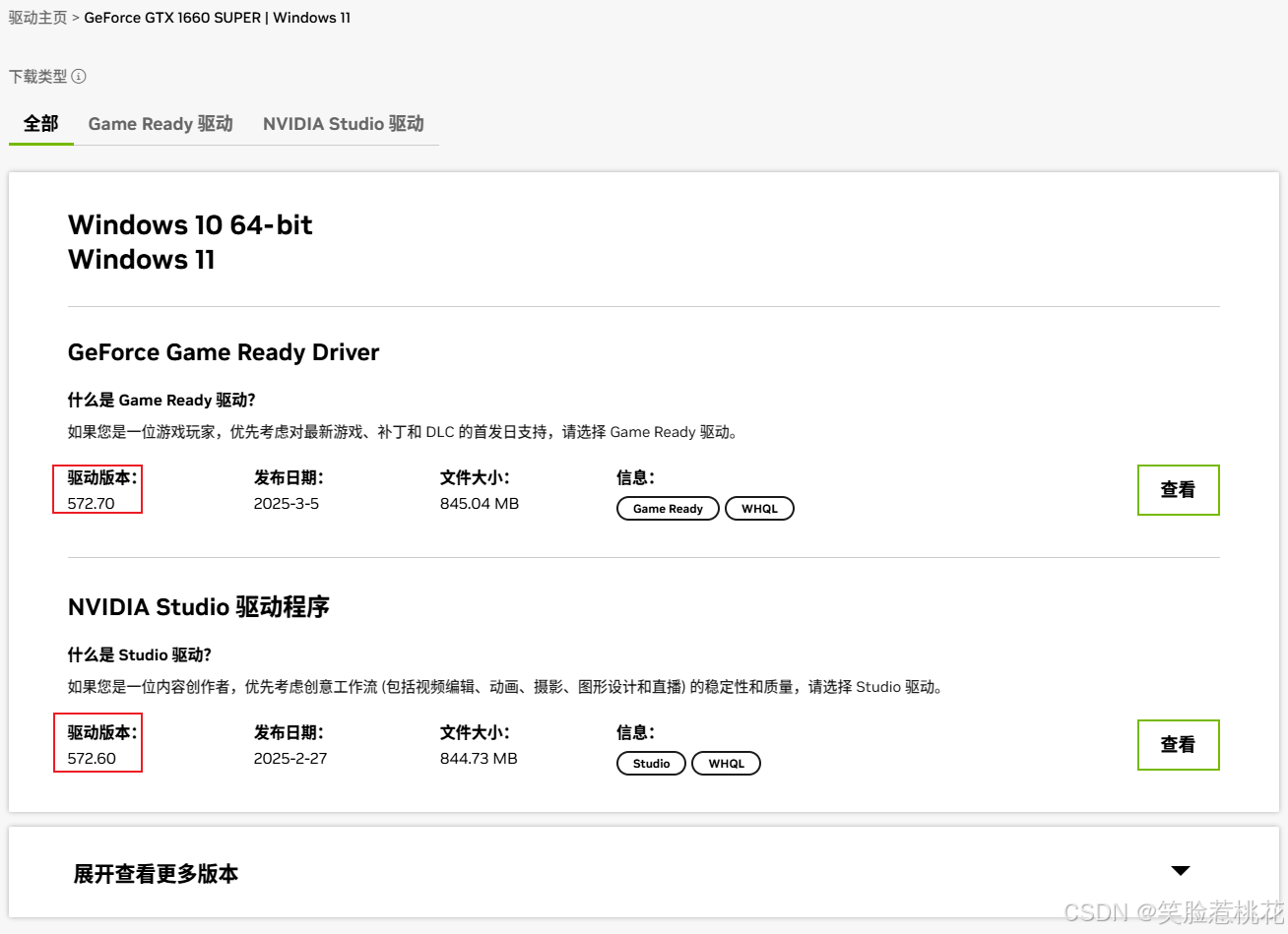Click the 什么是 Game Ready 驱动? text

pyautogui.click(x=161, y=400)
